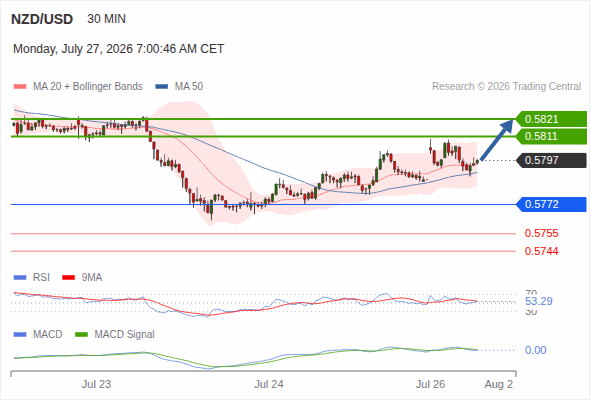
Task: Click the blue MACD legend swatch
Action: point(20,335)
